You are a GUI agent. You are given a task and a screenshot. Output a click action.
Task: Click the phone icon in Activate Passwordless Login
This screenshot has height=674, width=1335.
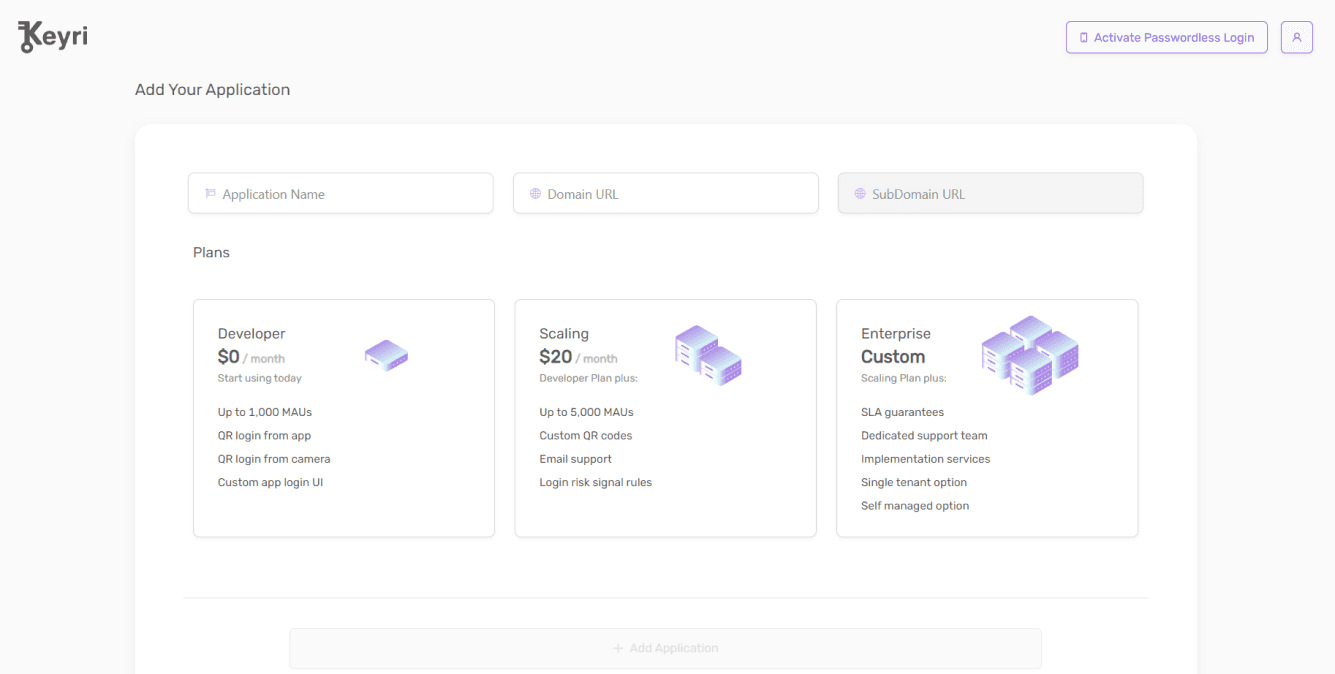[1083, 38]
